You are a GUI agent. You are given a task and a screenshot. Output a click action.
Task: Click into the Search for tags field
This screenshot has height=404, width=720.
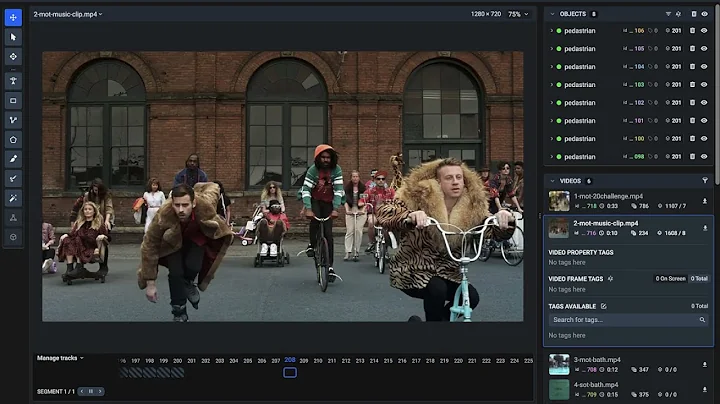click(628, 320)
